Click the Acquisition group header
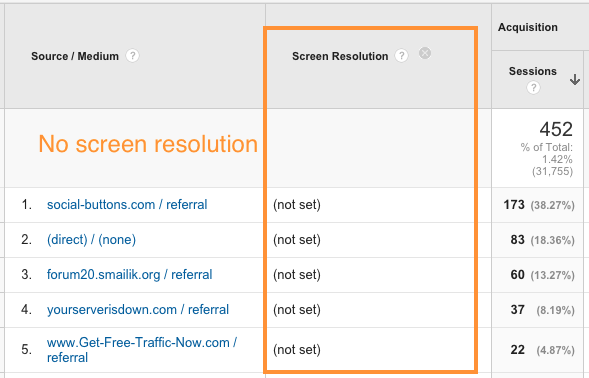 [x=528, y=27]
